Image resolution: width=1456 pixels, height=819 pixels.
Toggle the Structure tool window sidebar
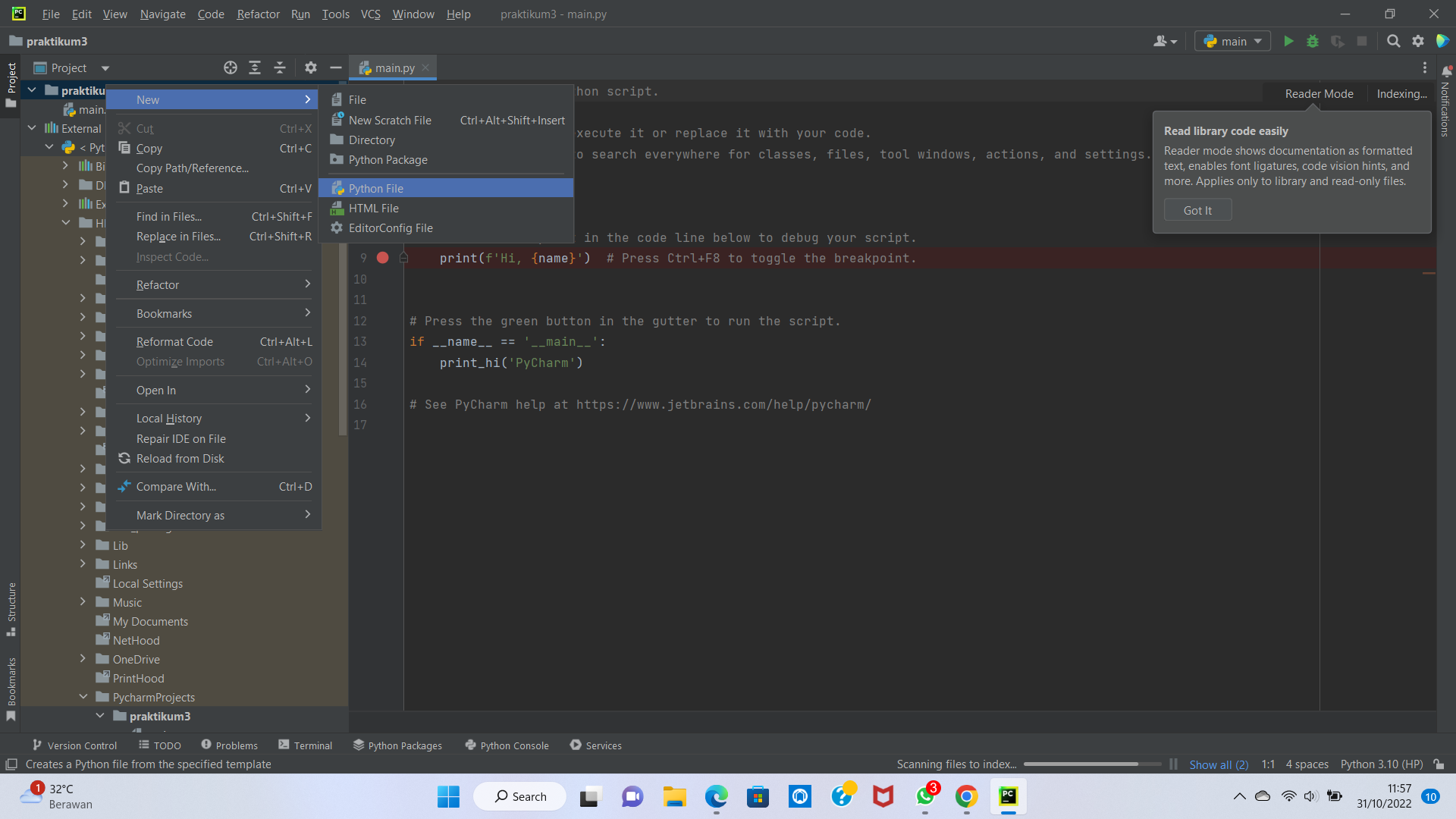11,607
